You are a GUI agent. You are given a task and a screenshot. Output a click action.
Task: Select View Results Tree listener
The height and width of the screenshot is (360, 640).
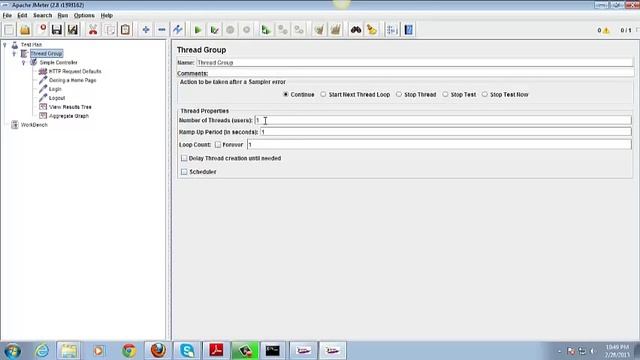tap(70, 107)
